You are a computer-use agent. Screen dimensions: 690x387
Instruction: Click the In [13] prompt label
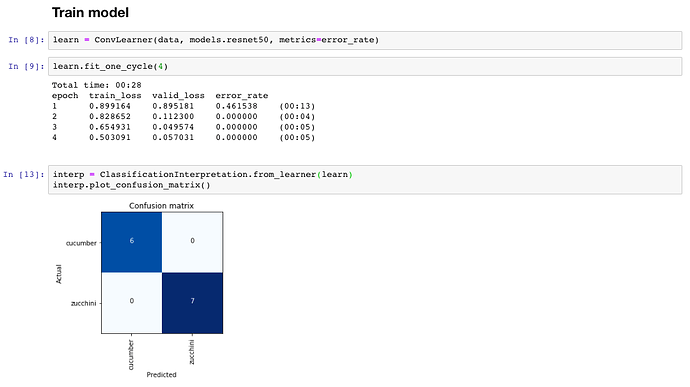(x=23, y=174)
